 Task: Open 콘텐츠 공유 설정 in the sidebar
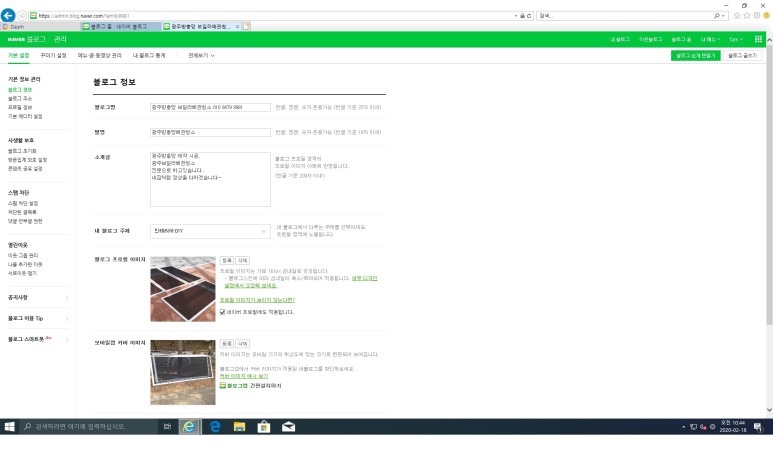(25, 169)
